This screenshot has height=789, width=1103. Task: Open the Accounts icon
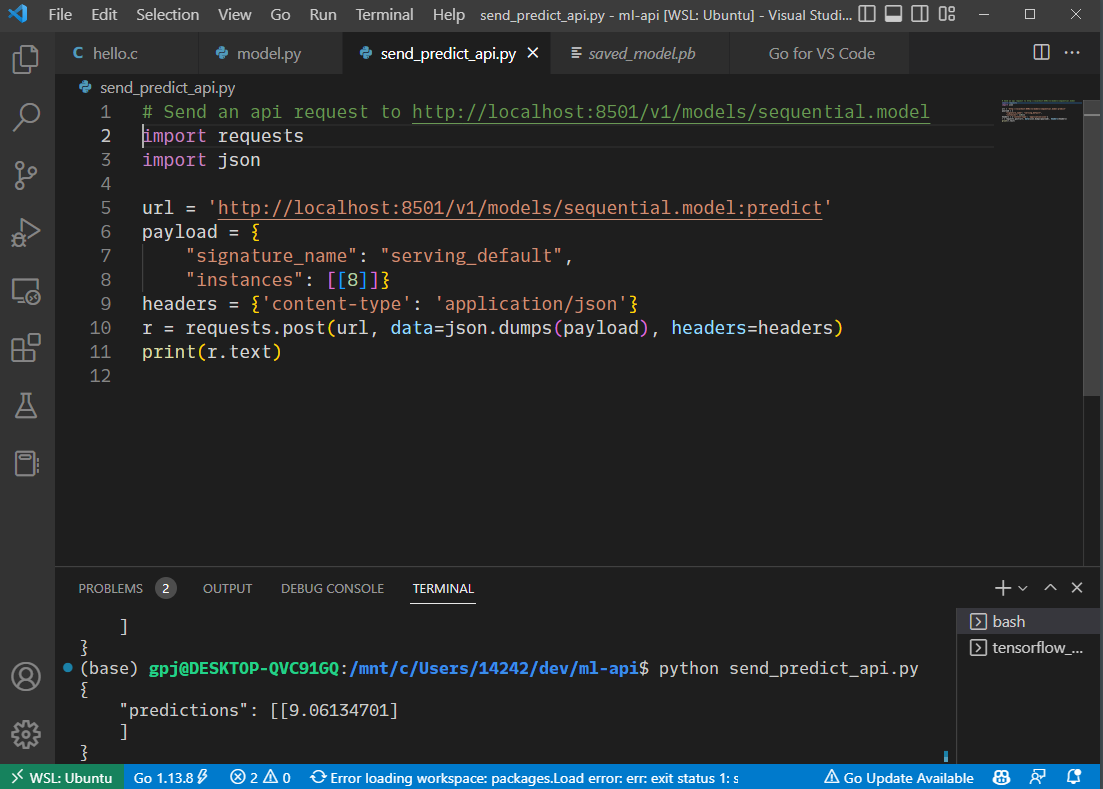[26, 677]
